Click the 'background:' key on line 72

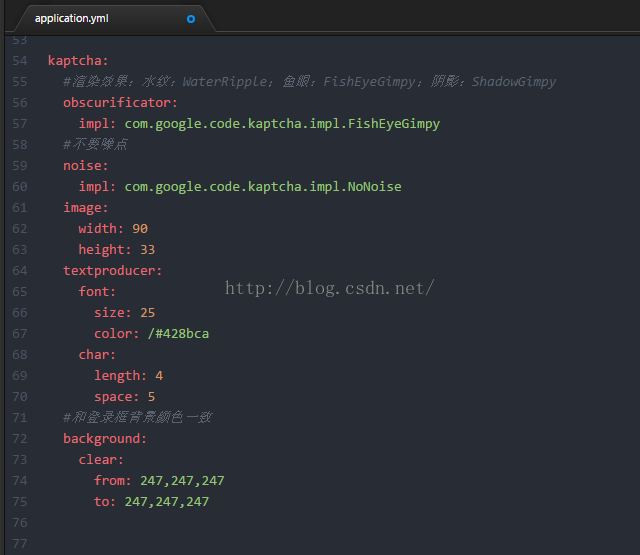pyautogui.click(x=105, y=439)
